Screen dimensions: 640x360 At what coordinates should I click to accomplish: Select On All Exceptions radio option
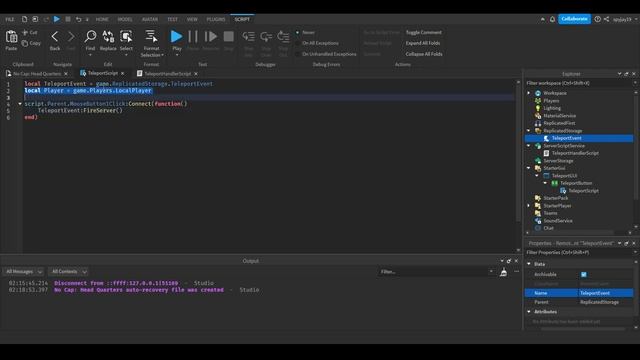click(x=298, y=43)
